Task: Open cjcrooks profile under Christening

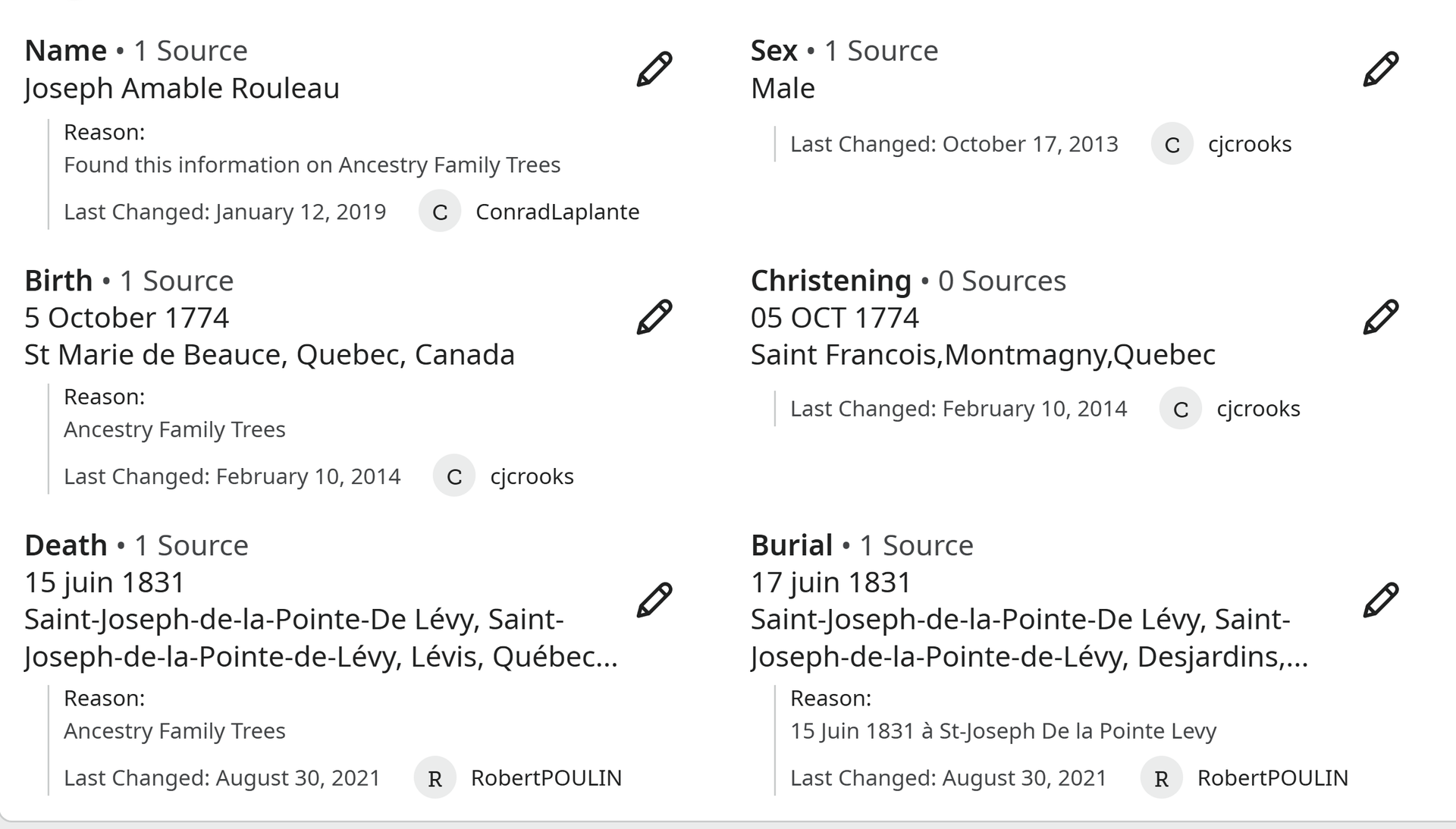Action: click(x=1259, y=409)
